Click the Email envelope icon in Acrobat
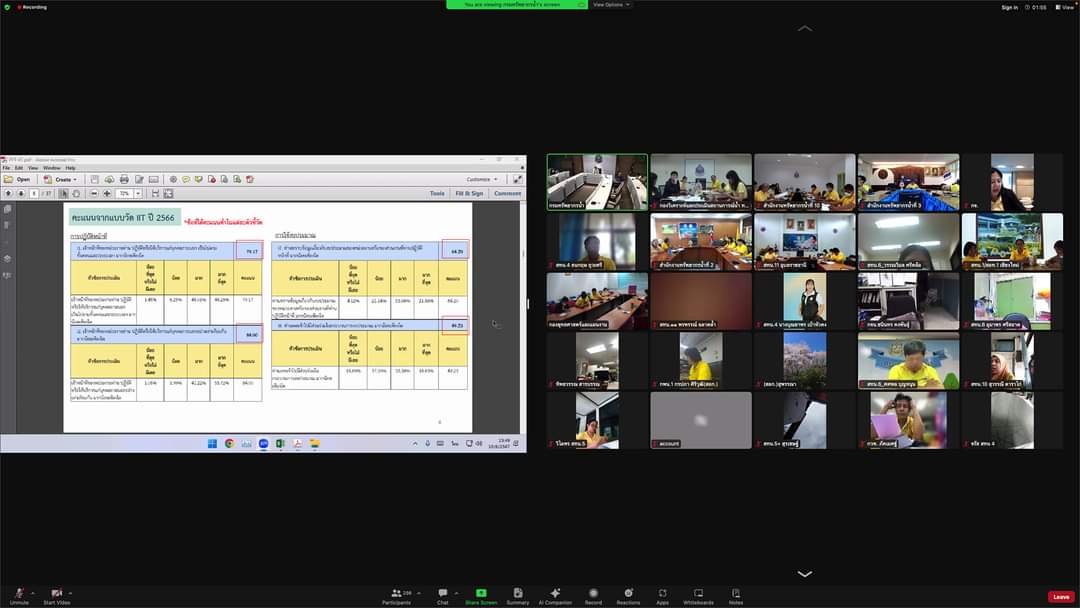Image resolution: width=1080 pixels, height=608 pixels. (x=154, y=180)
